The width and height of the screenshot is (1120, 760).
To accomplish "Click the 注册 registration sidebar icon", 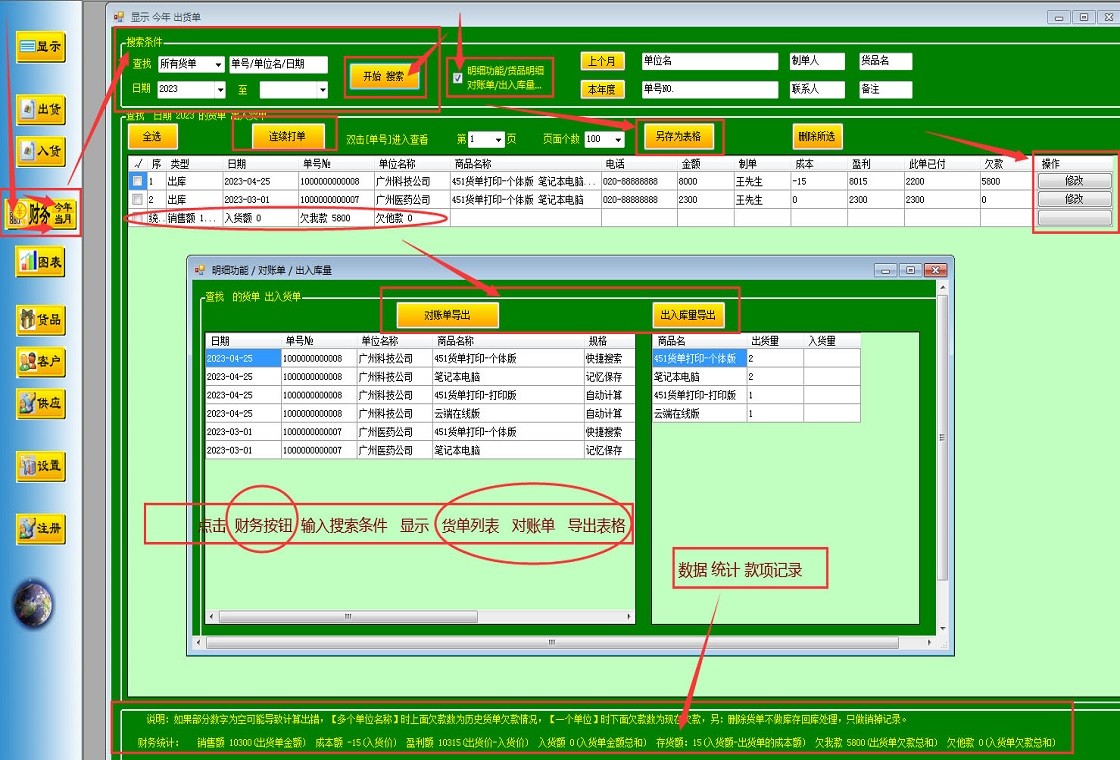I will point(40,528).
